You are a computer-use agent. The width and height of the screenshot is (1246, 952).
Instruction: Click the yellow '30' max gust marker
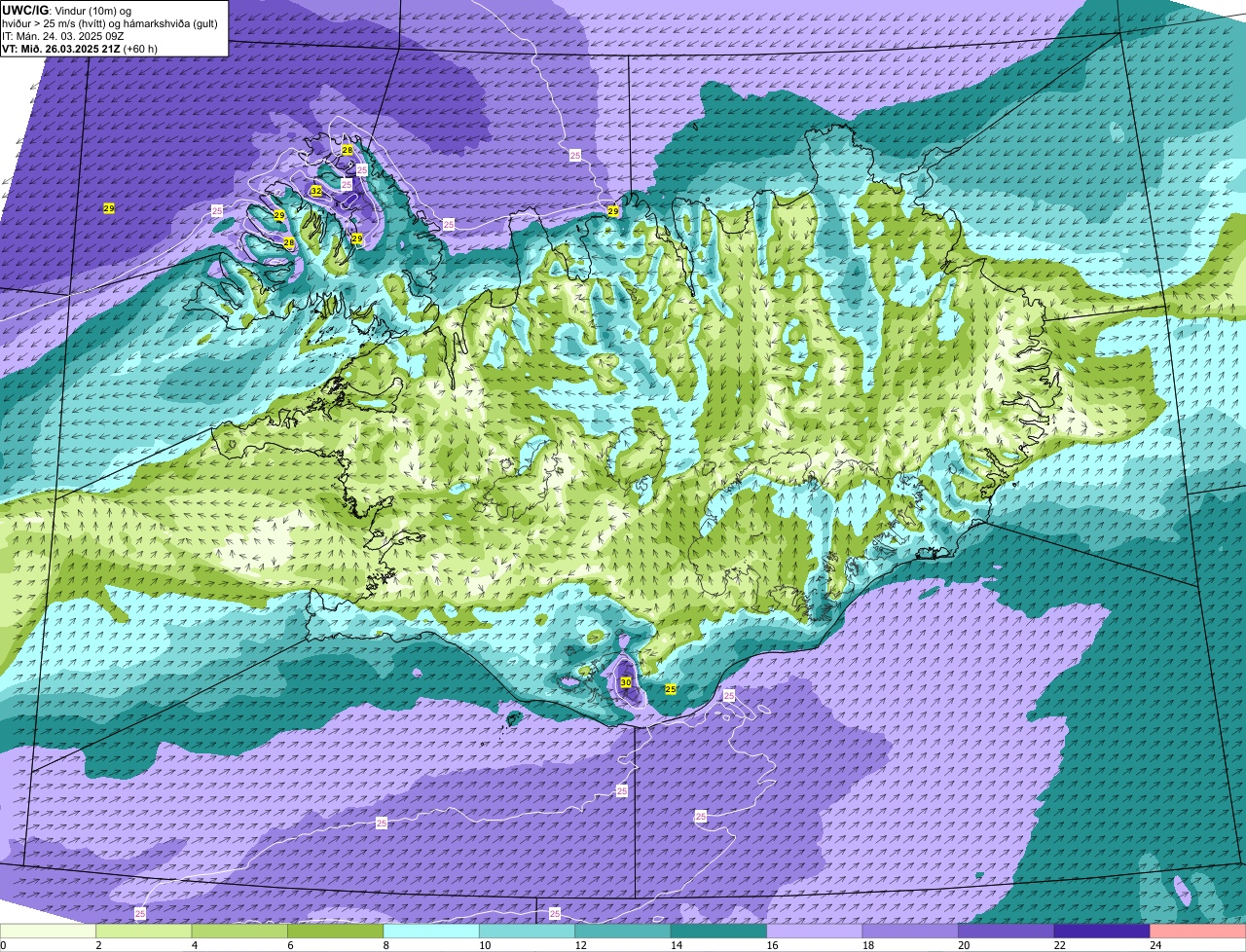tap(626, 683)
